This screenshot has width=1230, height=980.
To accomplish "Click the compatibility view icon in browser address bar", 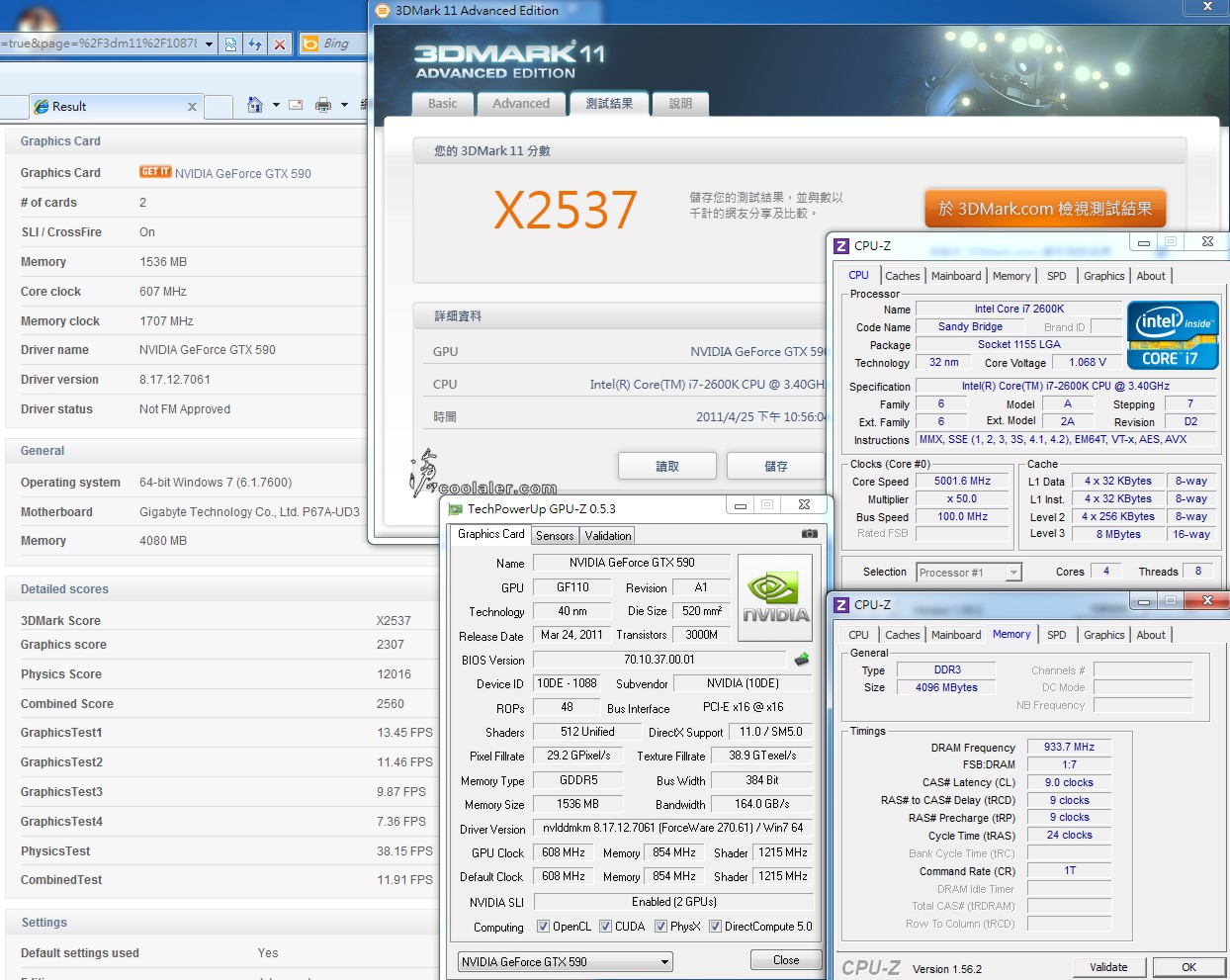I will 230,44.
